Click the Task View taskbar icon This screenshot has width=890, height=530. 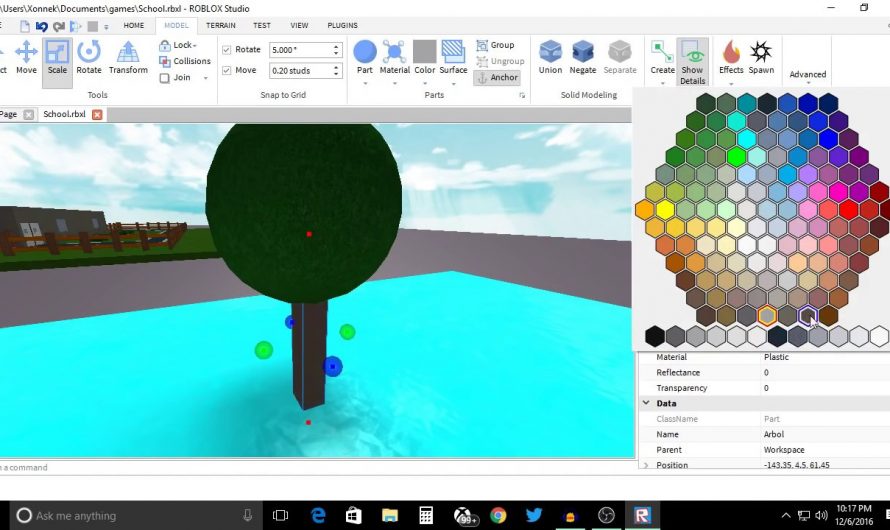tap(280, 515)
